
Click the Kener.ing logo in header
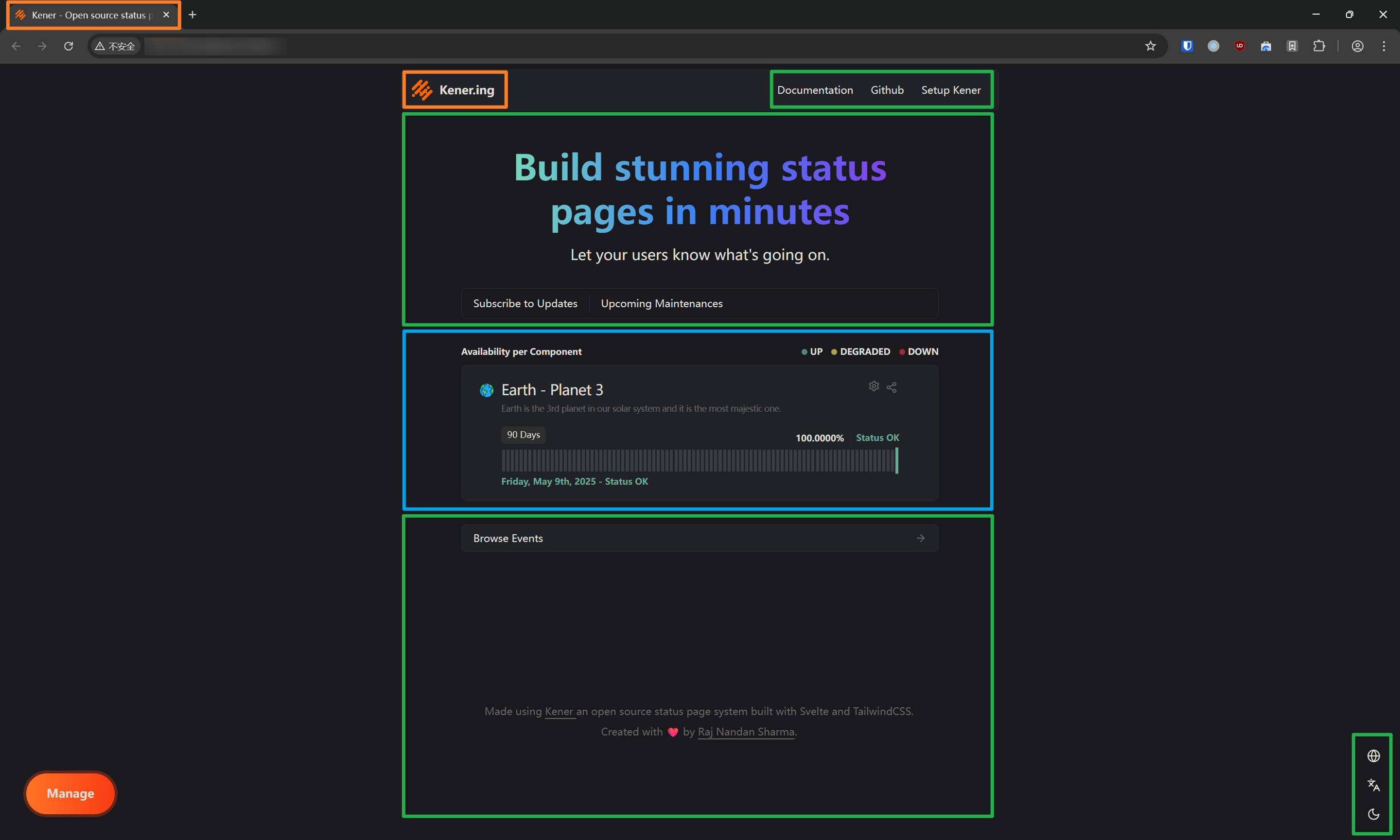[x=453, y=90]
